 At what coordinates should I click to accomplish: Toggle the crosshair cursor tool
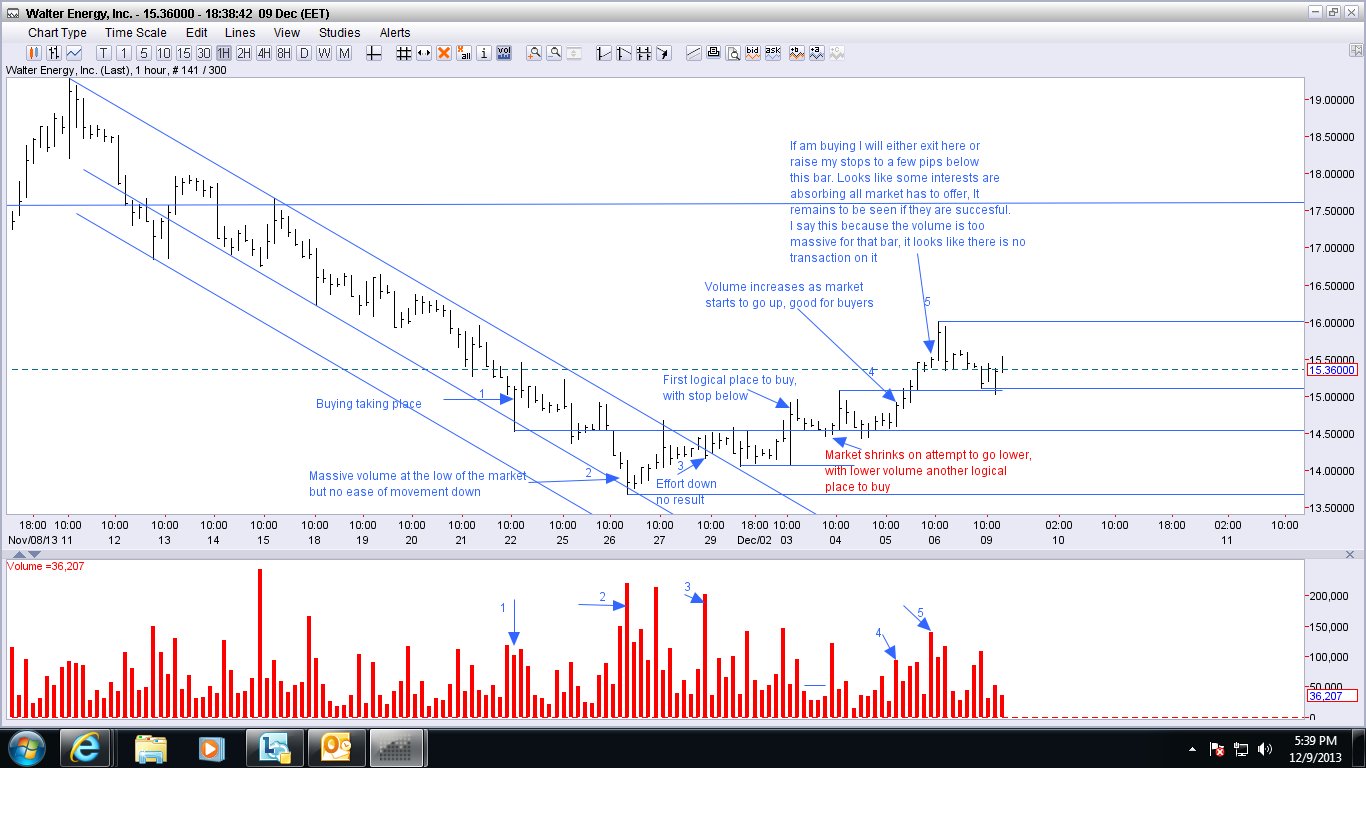point(374,53)
